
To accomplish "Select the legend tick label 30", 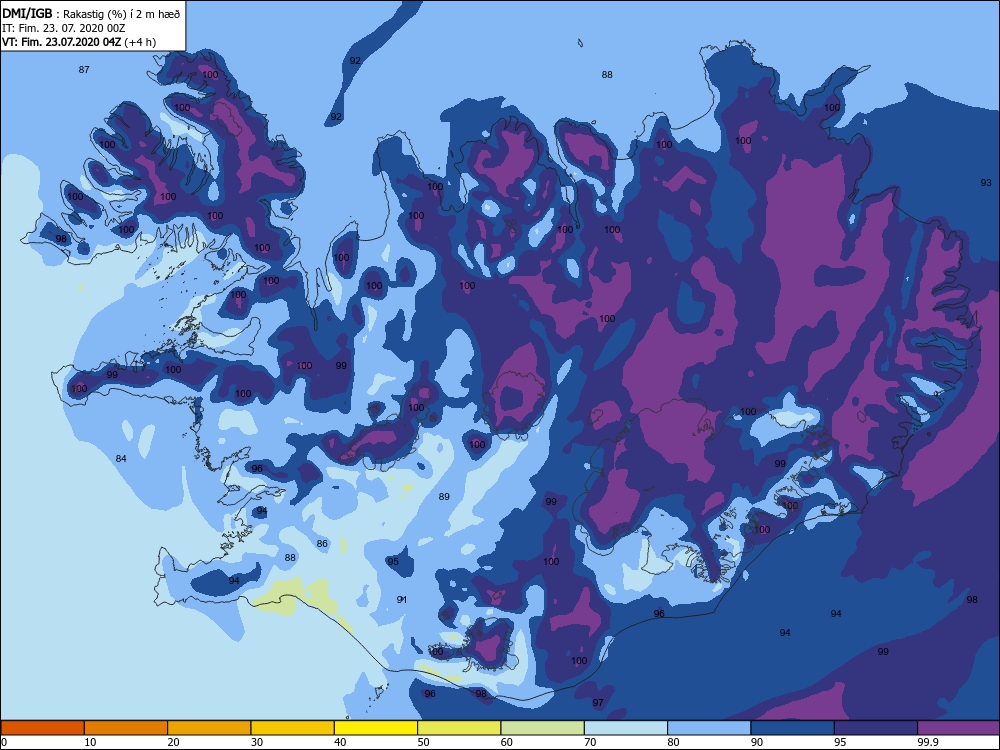I will tap(257, 742).
